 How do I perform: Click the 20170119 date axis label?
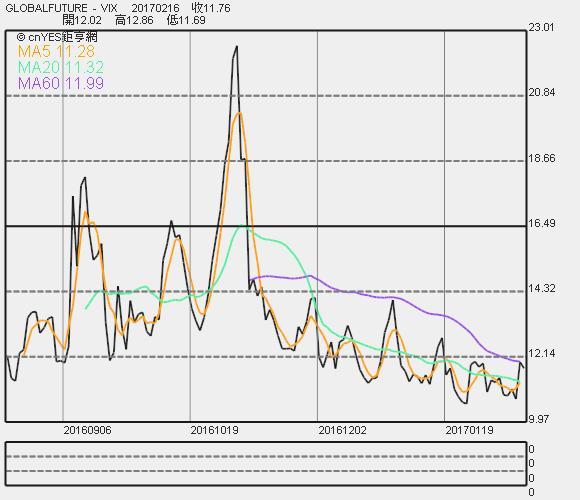[469, 430]
